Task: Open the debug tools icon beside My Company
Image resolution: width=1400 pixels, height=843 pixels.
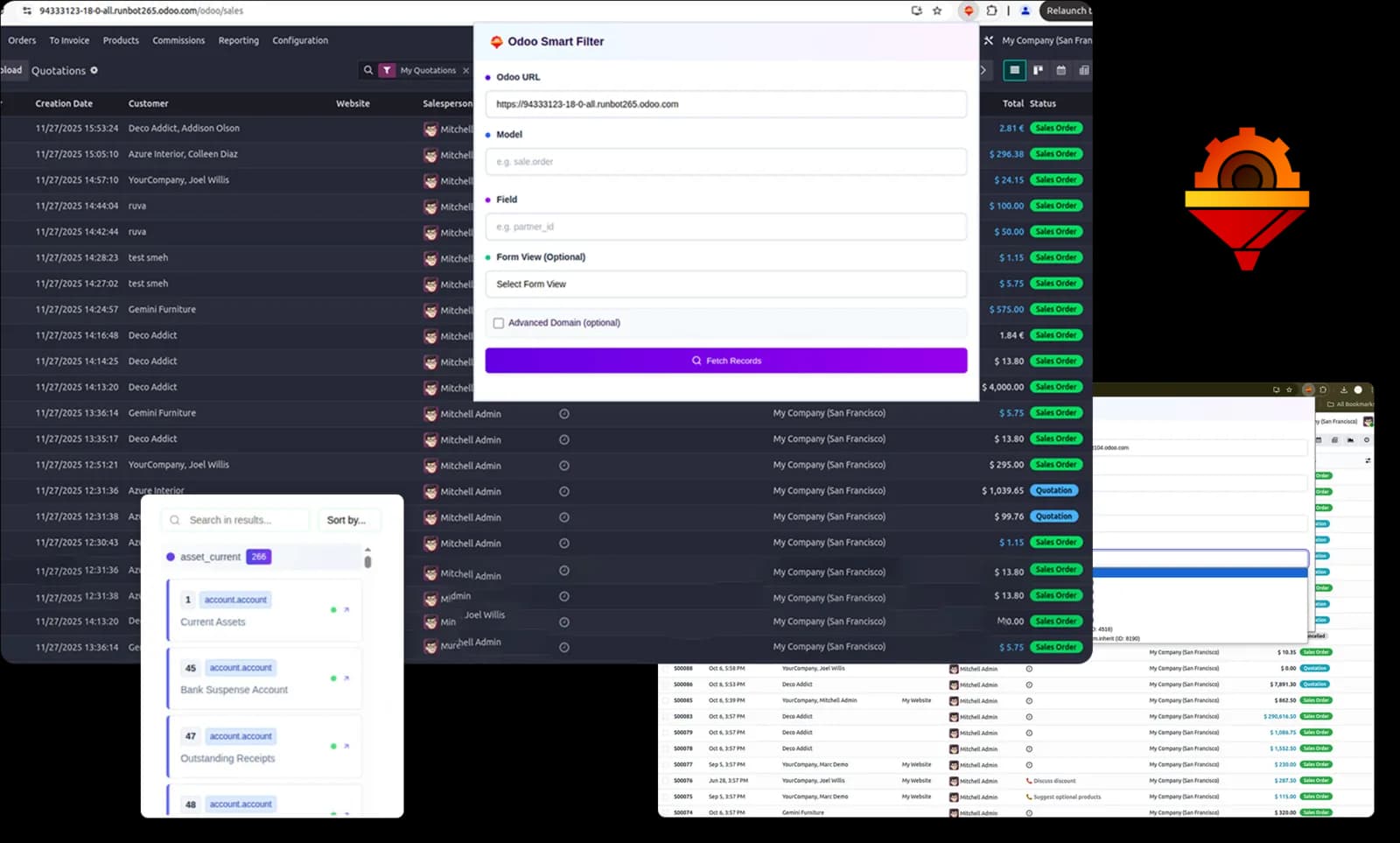Action: coord(989,40)
